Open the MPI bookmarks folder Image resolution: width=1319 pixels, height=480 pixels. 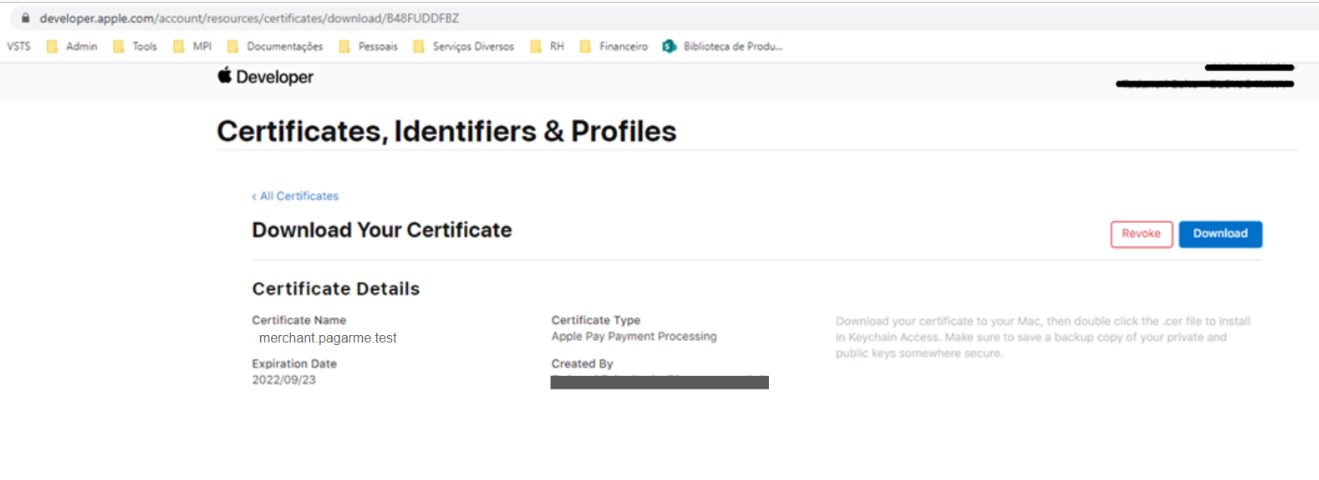click(193, 46)
